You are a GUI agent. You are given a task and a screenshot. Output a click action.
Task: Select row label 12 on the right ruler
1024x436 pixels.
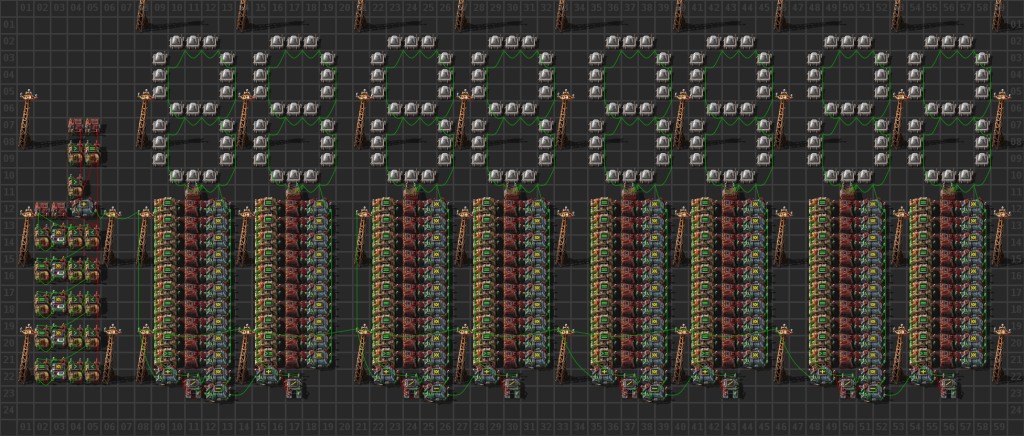[1015, 212]
